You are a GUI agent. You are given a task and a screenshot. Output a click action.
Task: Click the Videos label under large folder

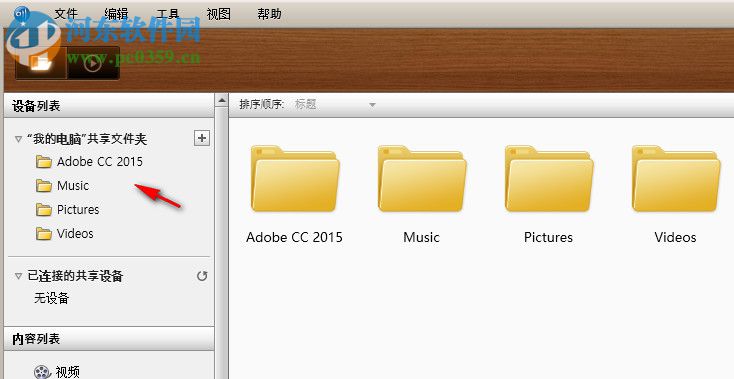(x=675, y=237)
